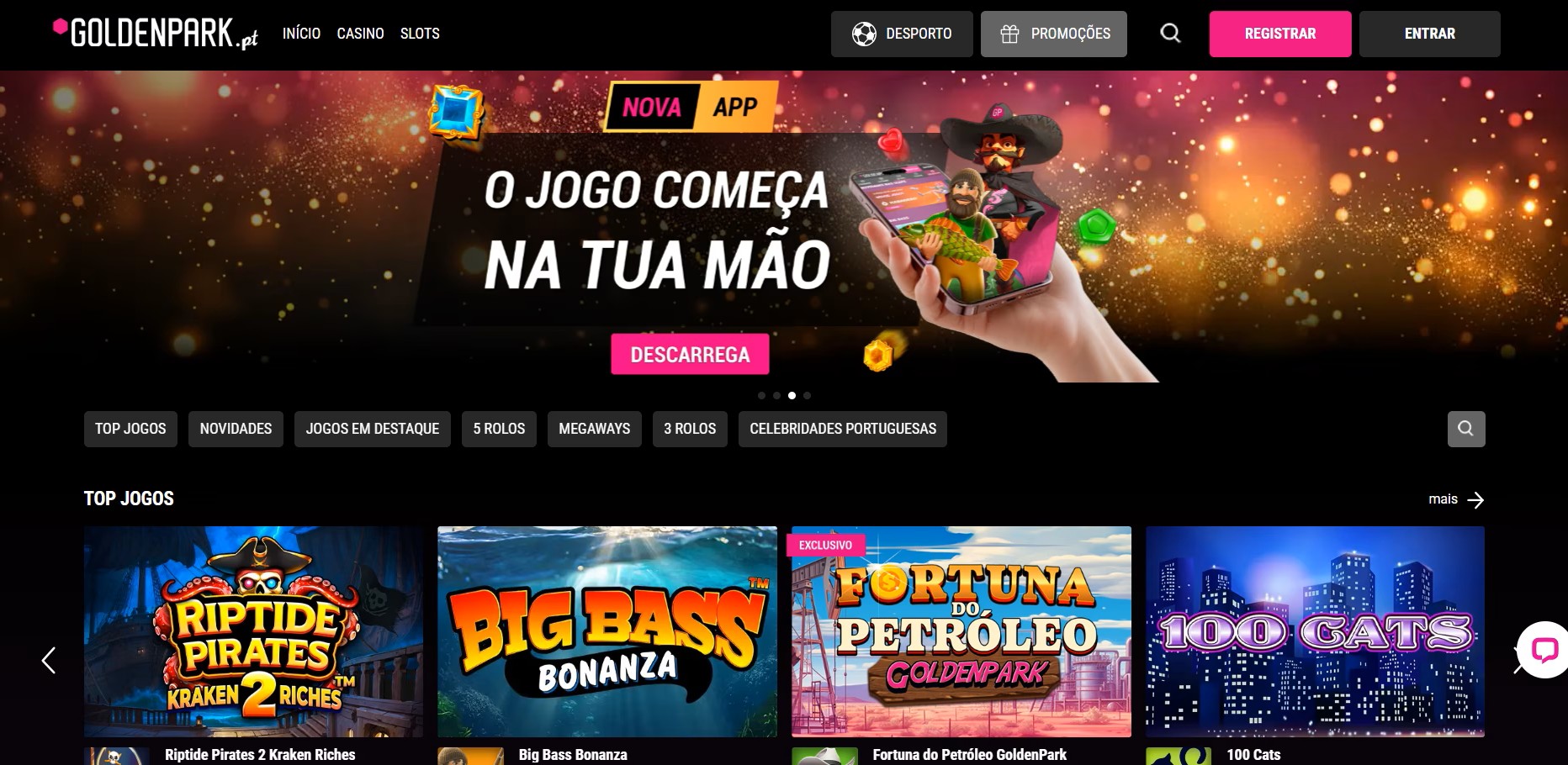The width and height of the screenshot is (1568, 765).
Task: Select the first banner slide dot
Action: [761, 395]
